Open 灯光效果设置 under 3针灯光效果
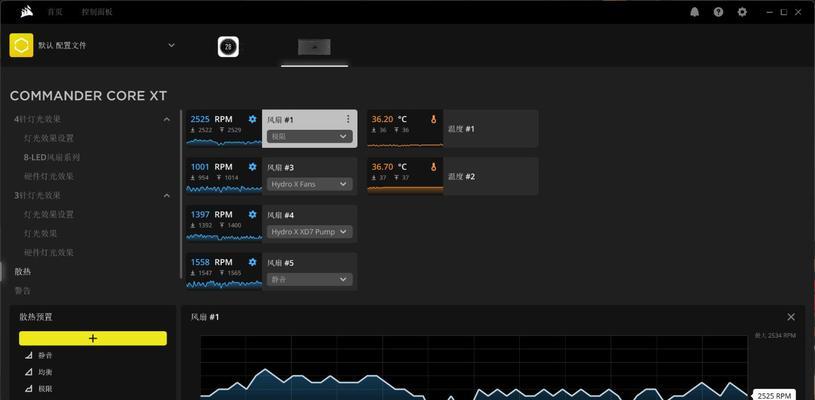The height and width of the screenshot is (400, 815). pyautogui.click(x=49, y=215)
